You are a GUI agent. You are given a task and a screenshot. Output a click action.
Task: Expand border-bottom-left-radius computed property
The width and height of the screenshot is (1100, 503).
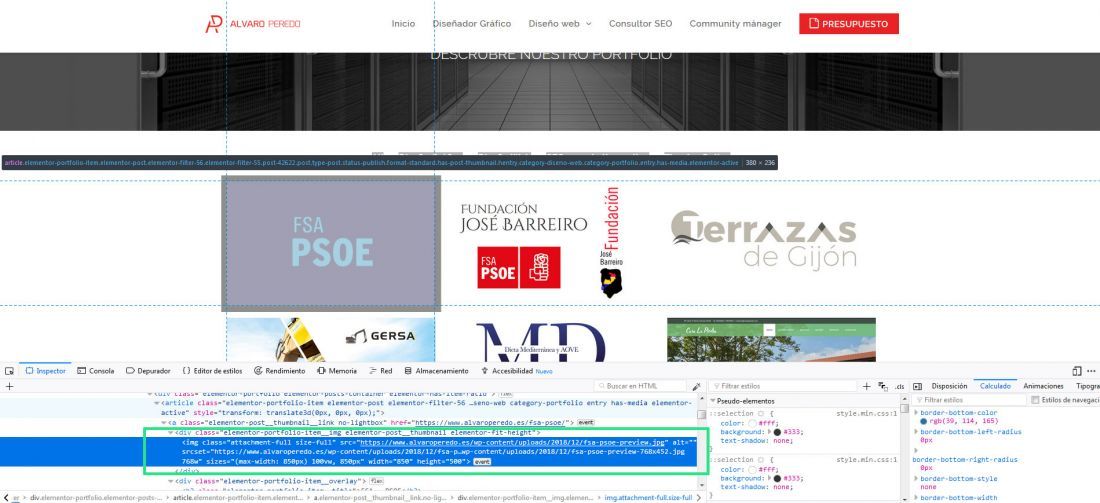pyautogui.click(x=916, y=431)
